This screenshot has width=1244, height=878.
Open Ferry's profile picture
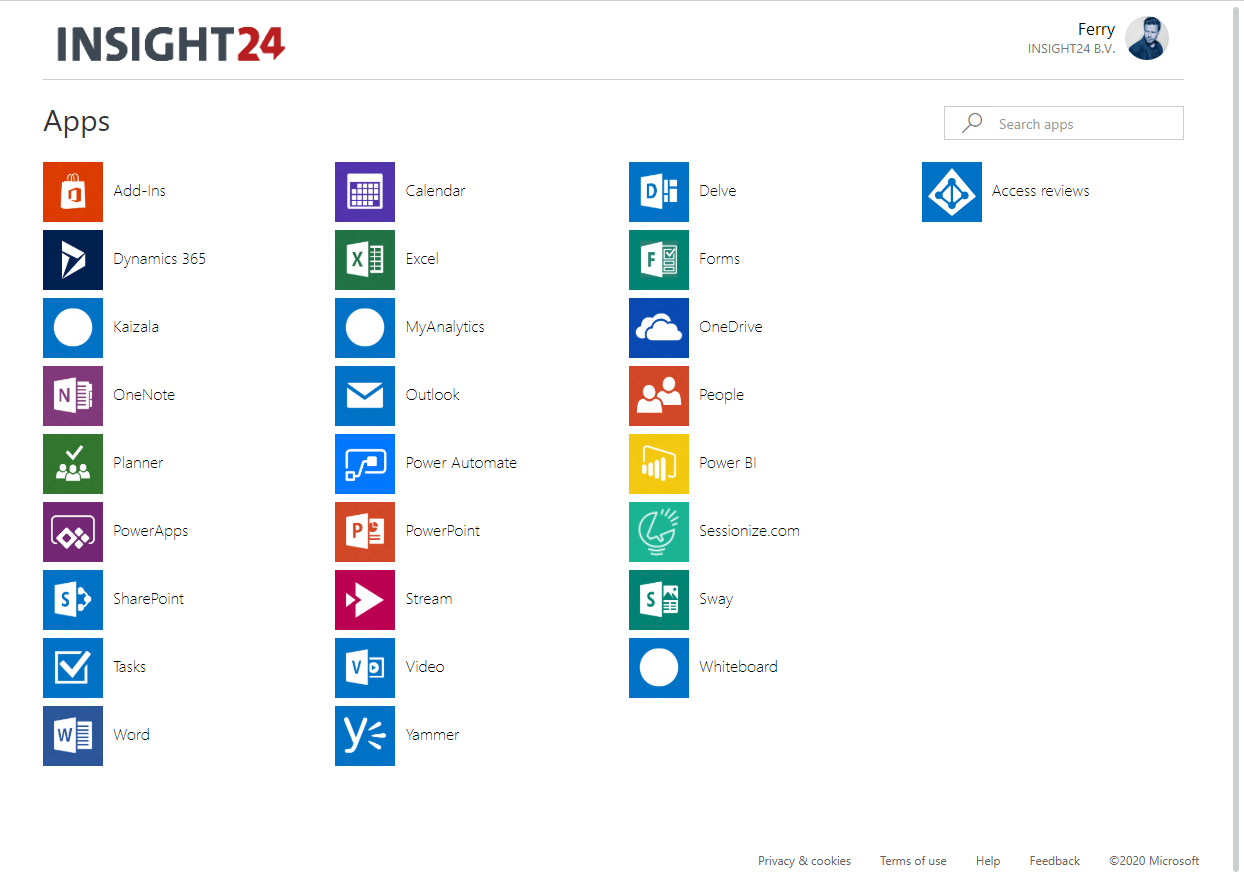[x=1147, y=38]
